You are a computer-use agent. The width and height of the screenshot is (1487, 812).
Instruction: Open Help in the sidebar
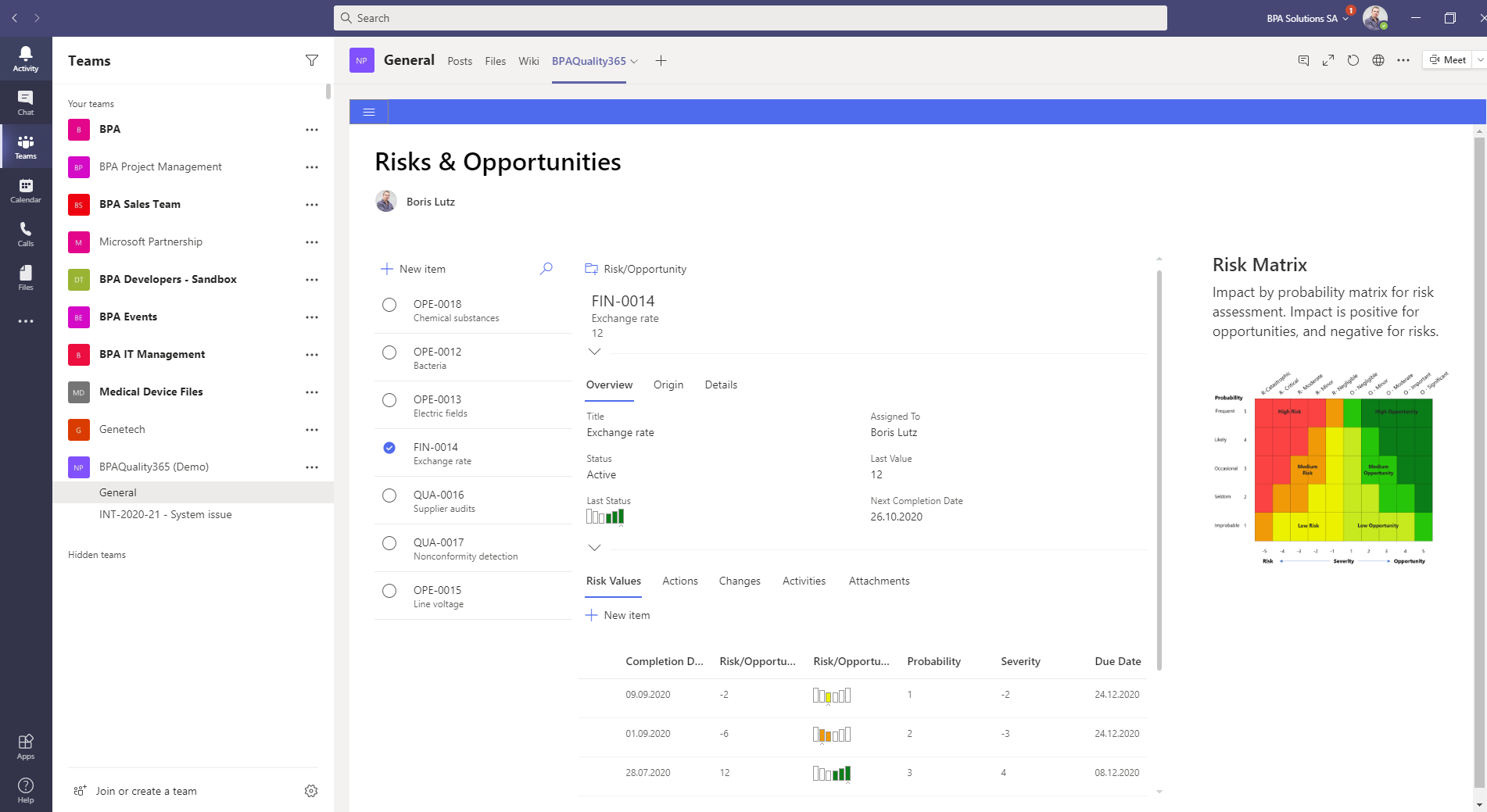(x=26, y=790)
